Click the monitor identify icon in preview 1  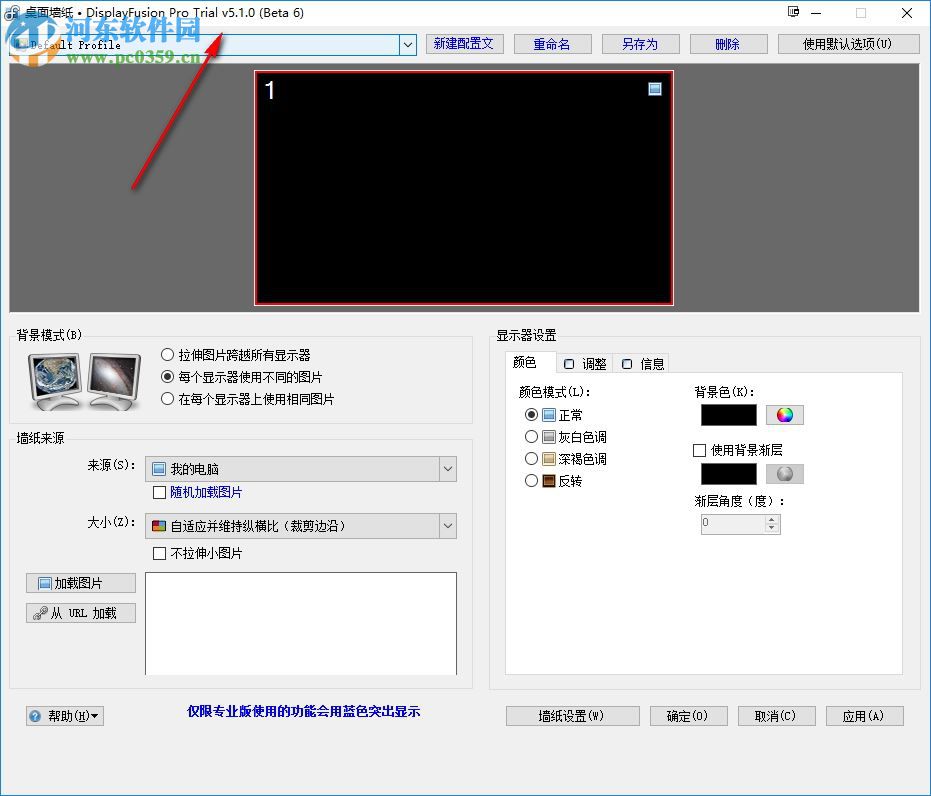[x=655, y=89]
